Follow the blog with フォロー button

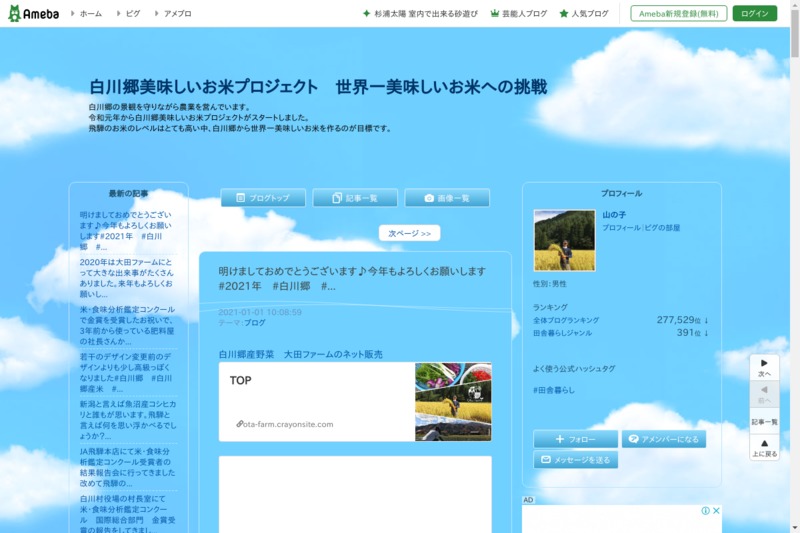coord(575,439)
